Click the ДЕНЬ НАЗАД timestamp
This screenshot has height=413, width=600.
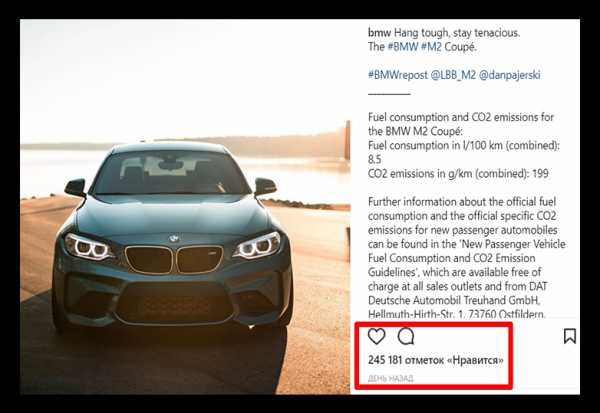pos(390,378)
